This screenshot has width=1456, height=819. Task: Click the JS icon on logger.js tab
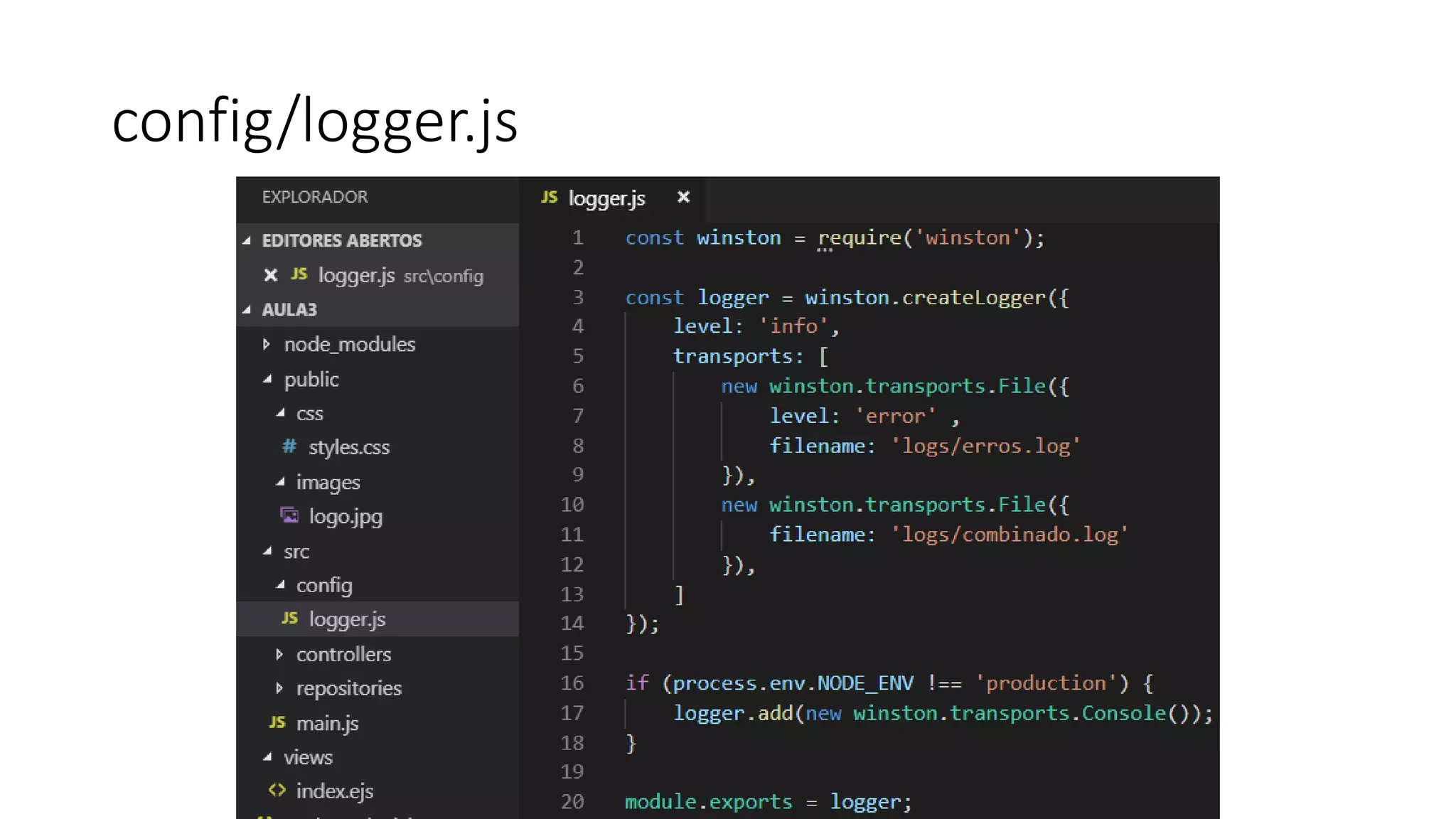(x=549, y=197)
